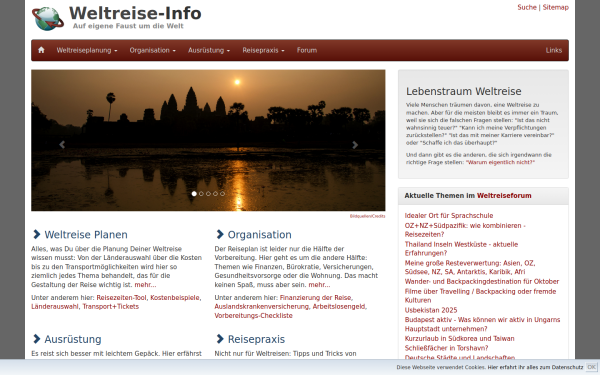This screenshot has width=600, height=375.
Task: Show previous carousel slide arrow
Action: point(62,145)
